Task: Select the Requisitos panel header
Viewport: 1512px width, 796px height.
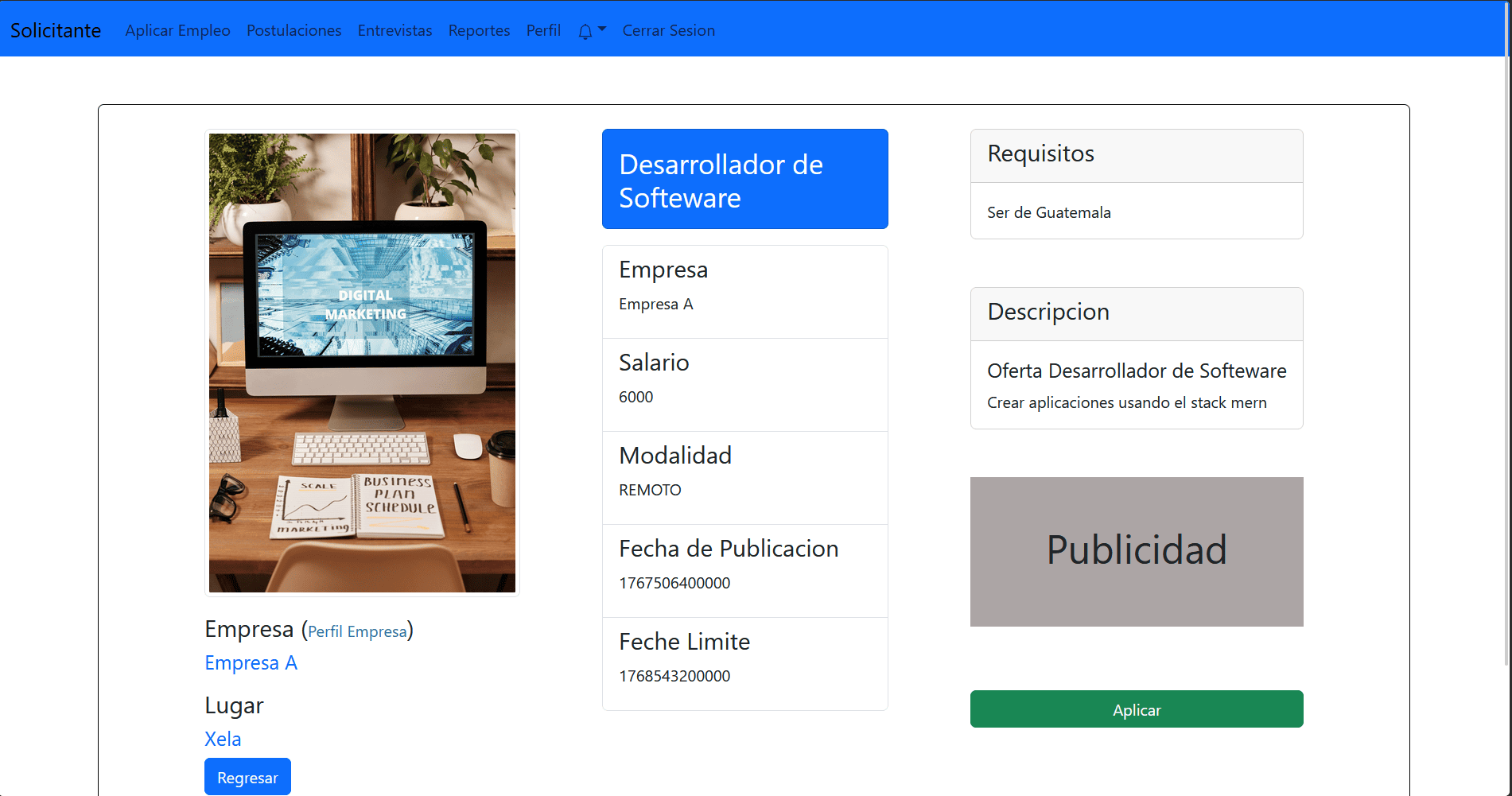Action: pos(1040,154)
